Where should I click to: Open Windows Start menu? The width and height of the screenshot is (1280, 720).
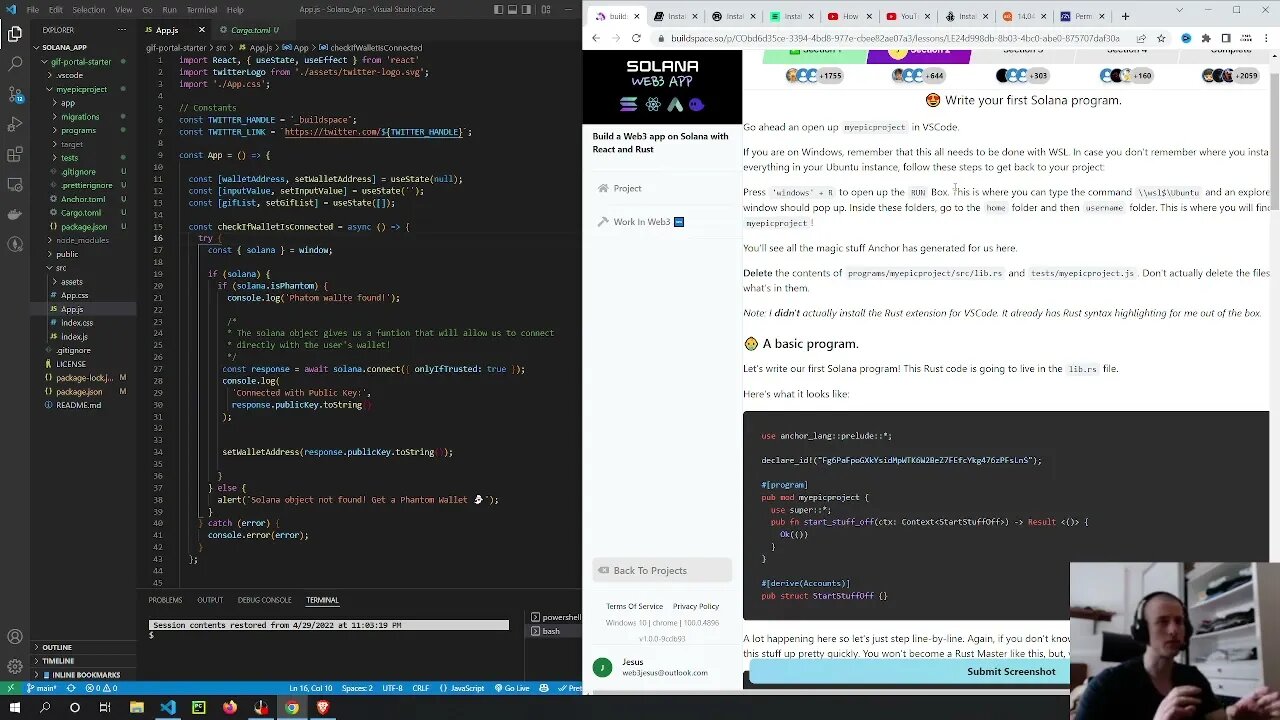pos(14,708)
